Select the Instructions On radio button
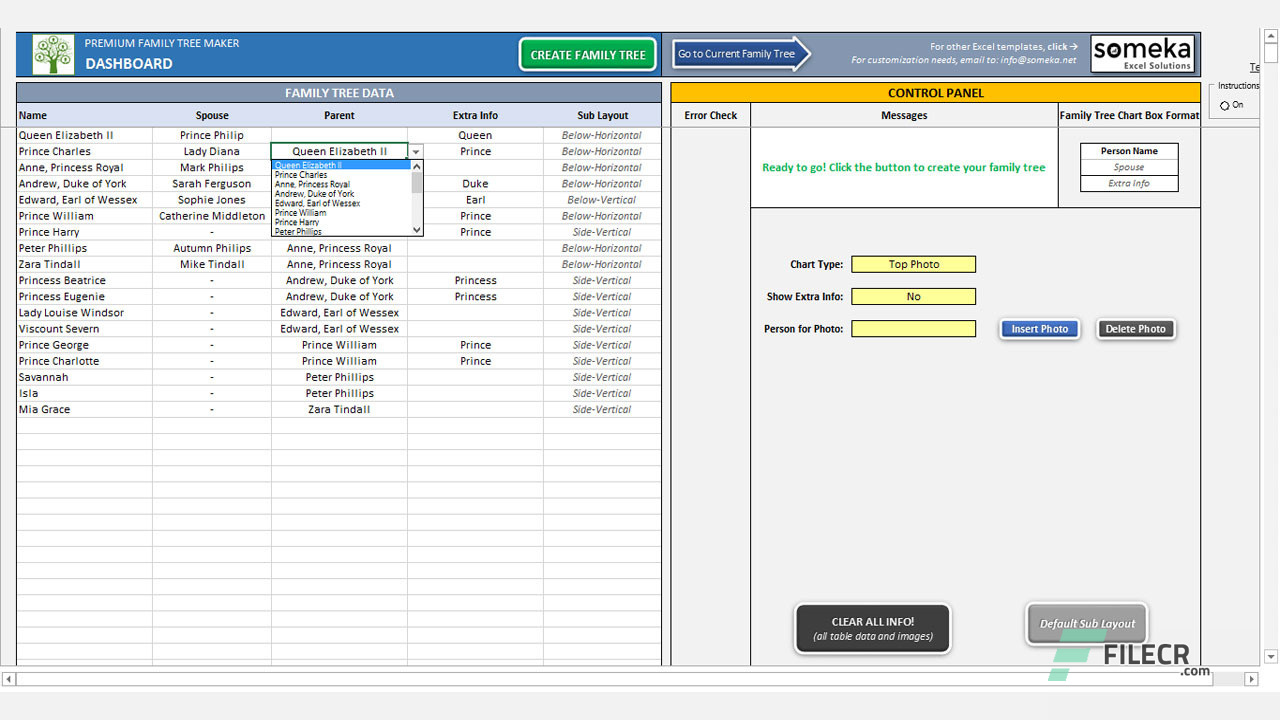Screen dimensions: 1280x720 [1225, 105]
